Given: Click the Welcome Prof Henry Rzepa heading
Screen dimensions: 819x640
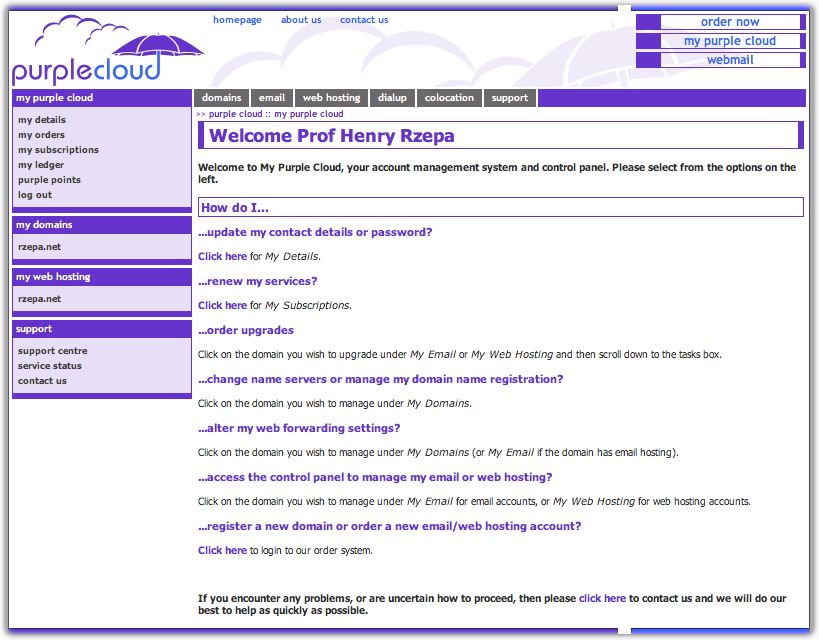Looking at the screenshot, I should (x=332, y=136).
